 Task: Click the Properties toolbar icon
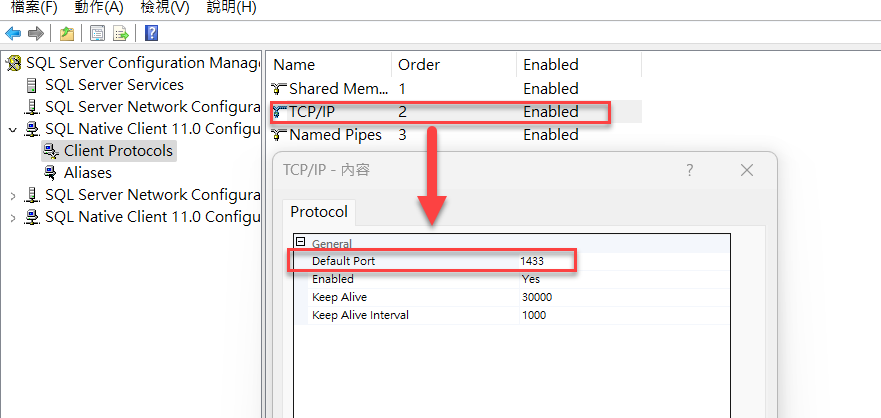(x=98, y=34)
